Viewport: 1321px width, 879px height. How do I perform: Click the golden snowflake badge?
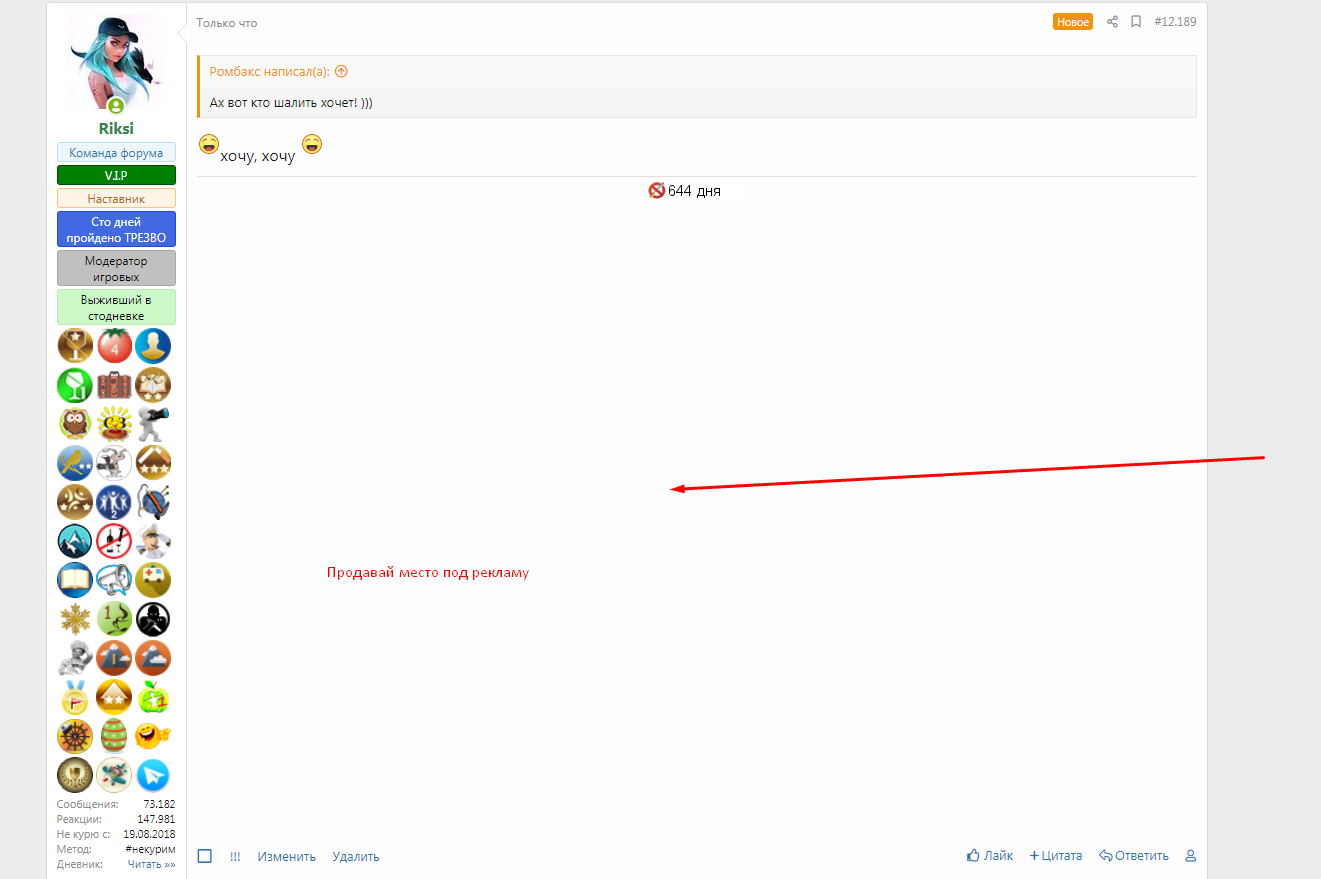[x=75, y=619]
